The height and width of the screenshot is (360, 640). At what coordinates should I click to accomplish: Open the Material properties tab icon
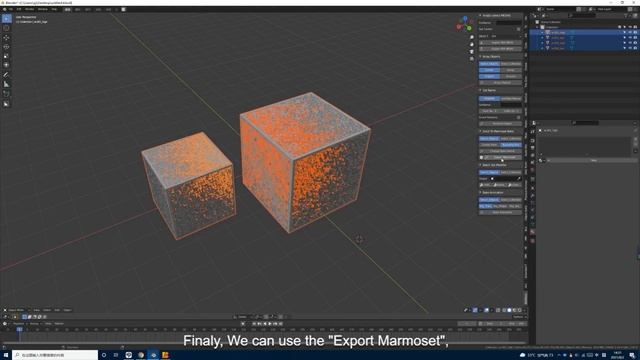(x=532, y=232)
